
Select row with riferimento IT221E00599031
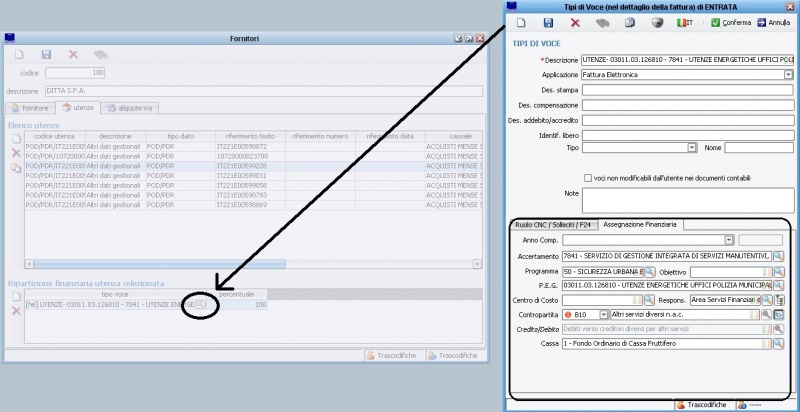tap(253, 175)
